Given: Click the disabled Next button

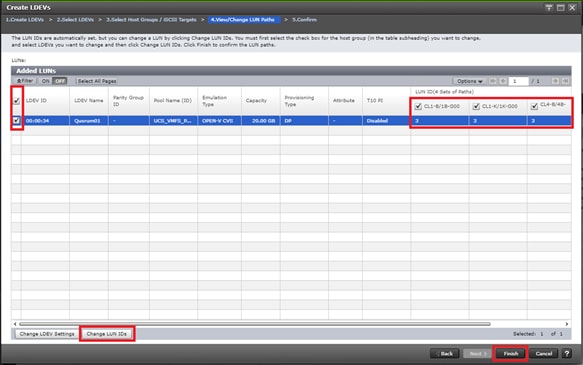Looking at the screenshot, I should coord(477,353).
